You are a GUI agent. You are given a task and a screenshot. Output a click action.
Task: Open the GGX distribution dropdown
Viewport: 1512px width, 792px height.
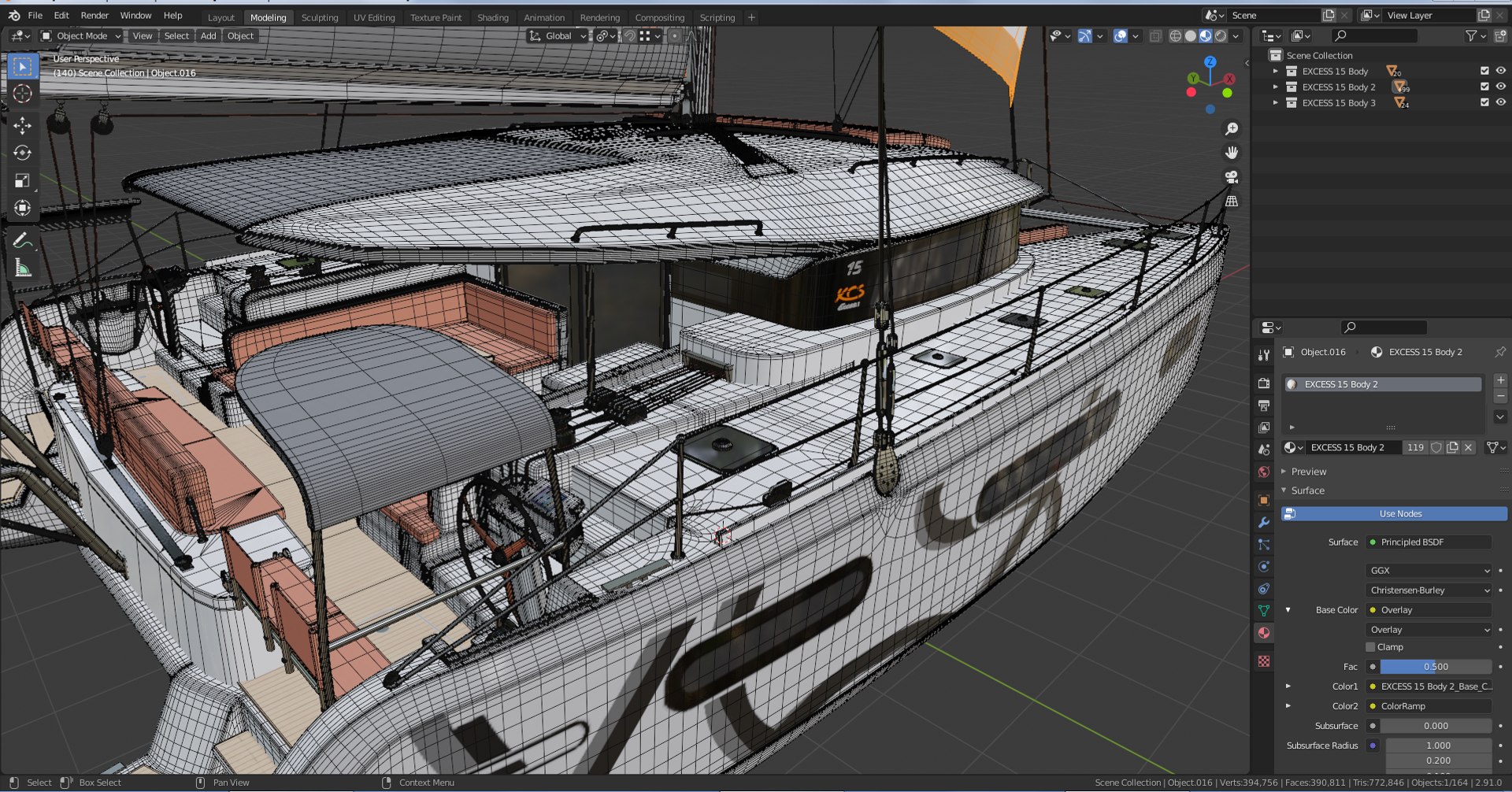[x=1429, y=571]
